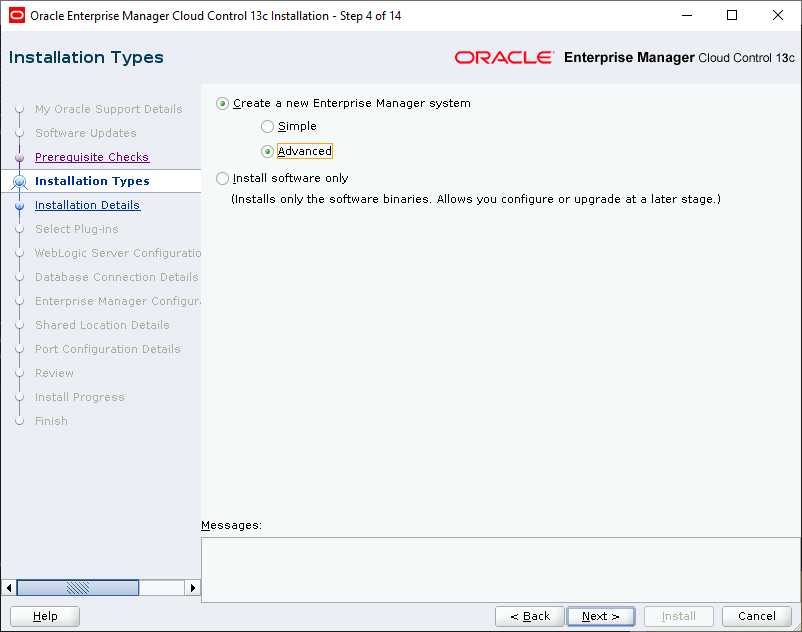The width and height of the screenshot is (802, 632).
Task: Go back with the Back button
Action: pos(530,616)
